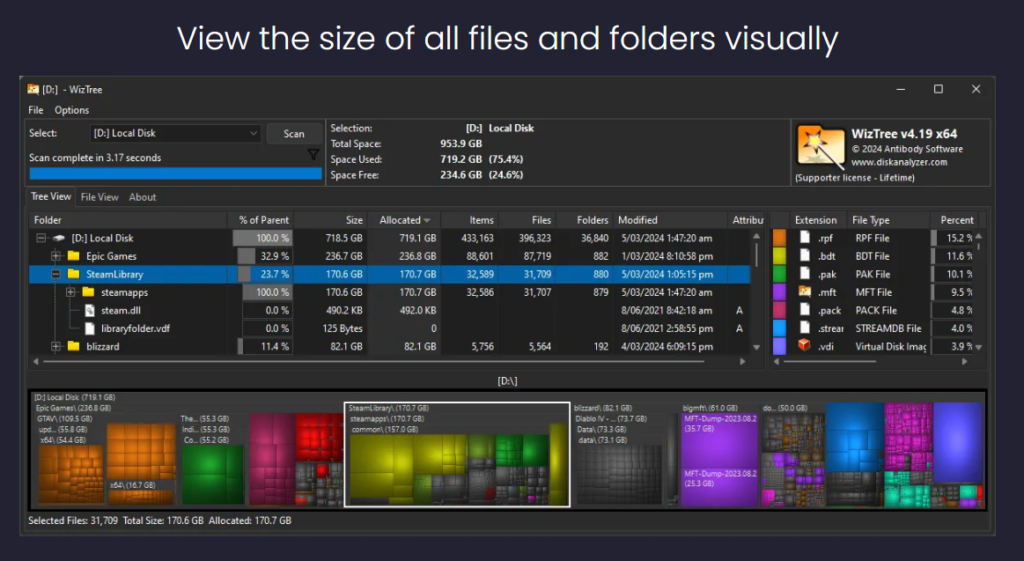Click the .vdi virtual disk cube icon
1024x561 pixels.
(x=805, y=345)
